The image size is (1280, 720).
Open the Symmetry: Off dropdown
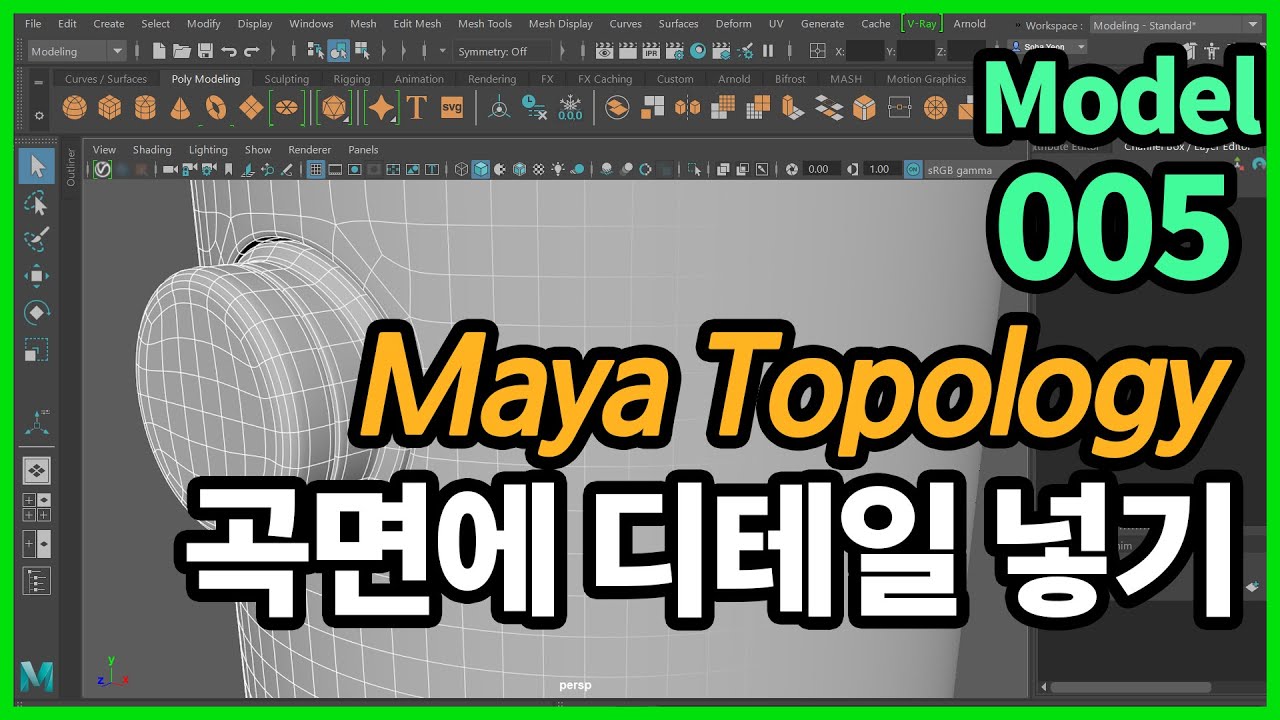(502, 51)
